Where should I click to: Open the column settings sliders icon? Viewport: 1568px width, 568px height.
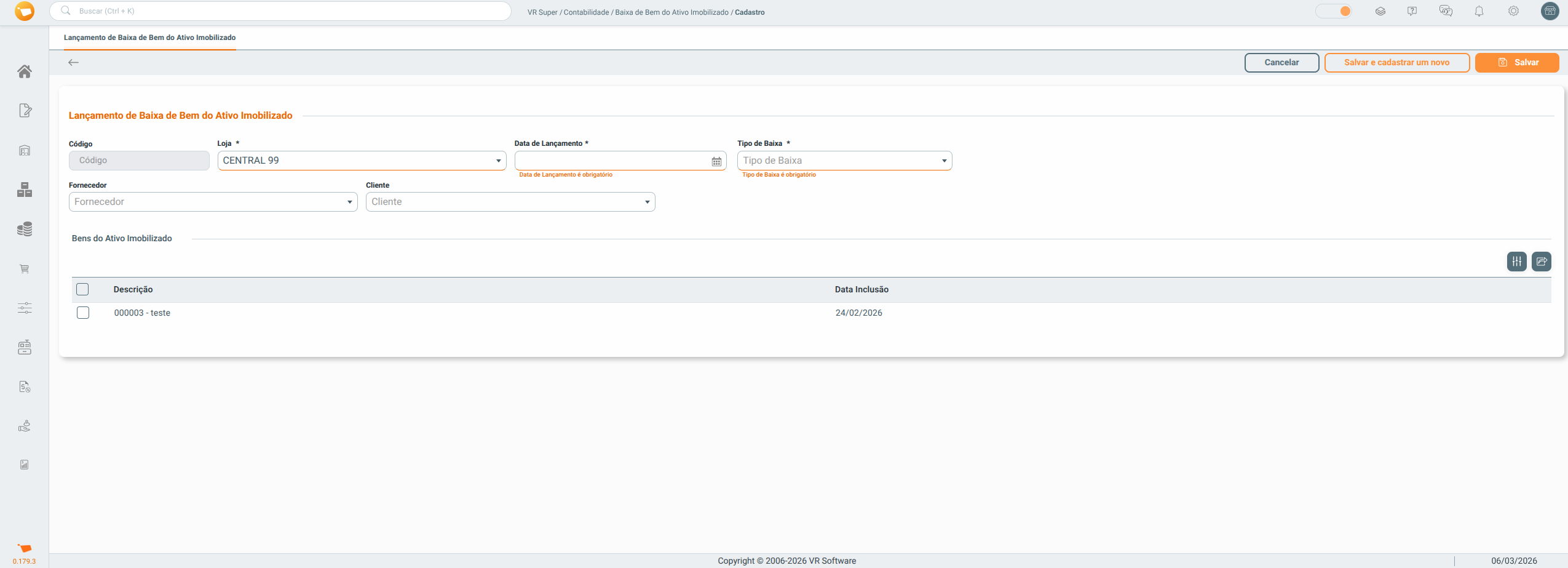(1516, 262)
